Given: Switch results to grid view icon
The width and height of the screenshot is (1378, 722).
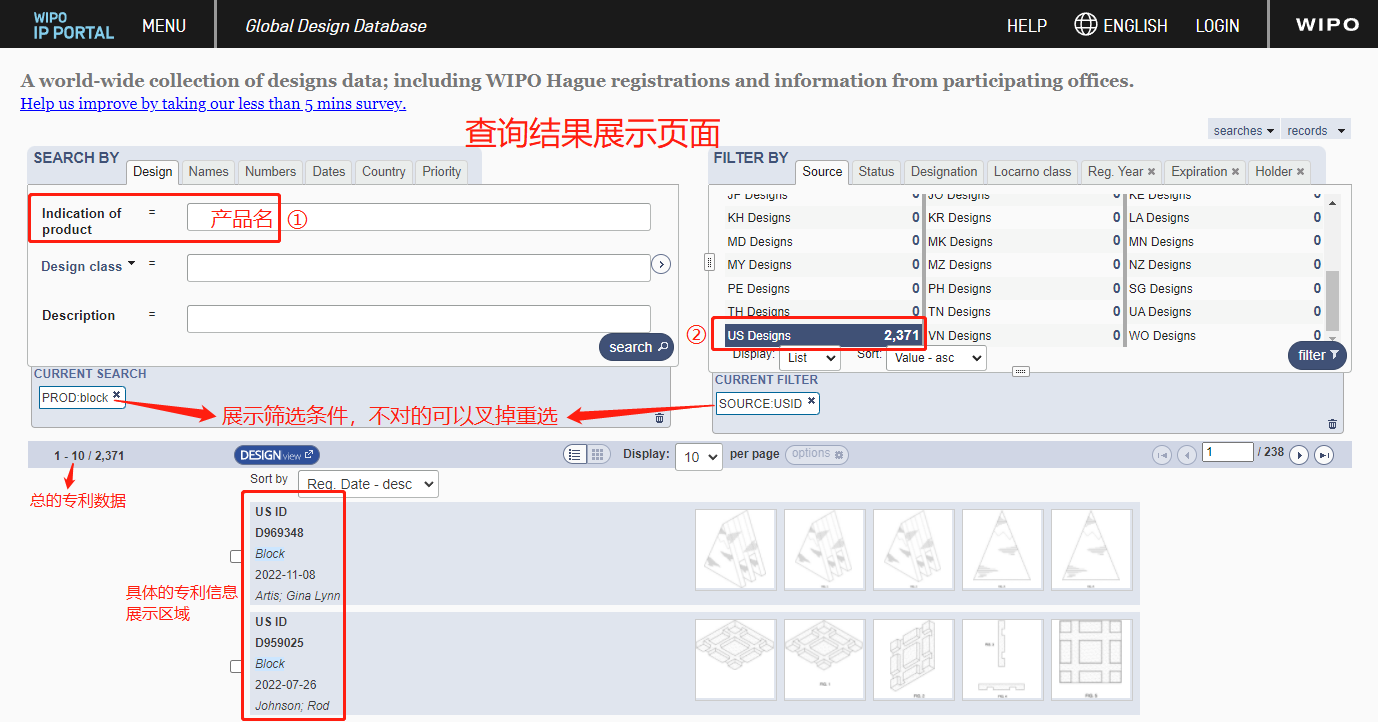Looking at the screenshot, I should pyautogui.click(x=597, y=455).
